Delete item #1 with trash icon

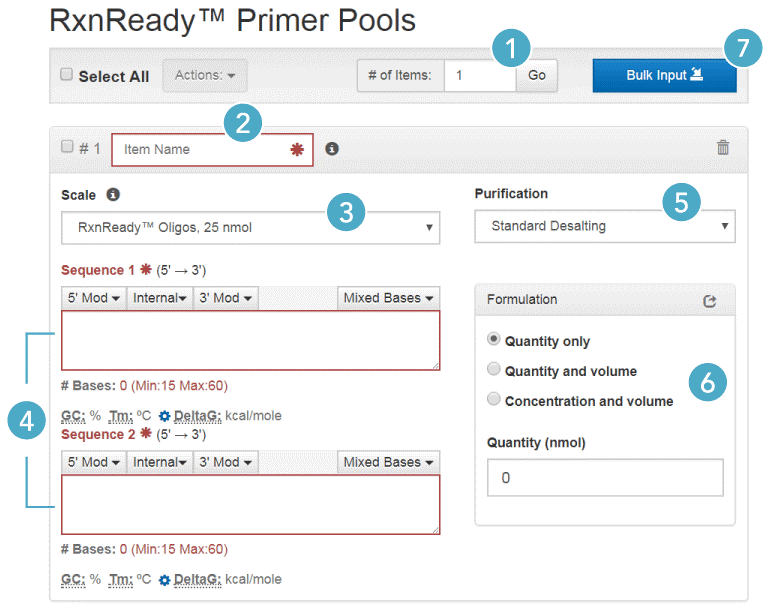pos(723,147)
